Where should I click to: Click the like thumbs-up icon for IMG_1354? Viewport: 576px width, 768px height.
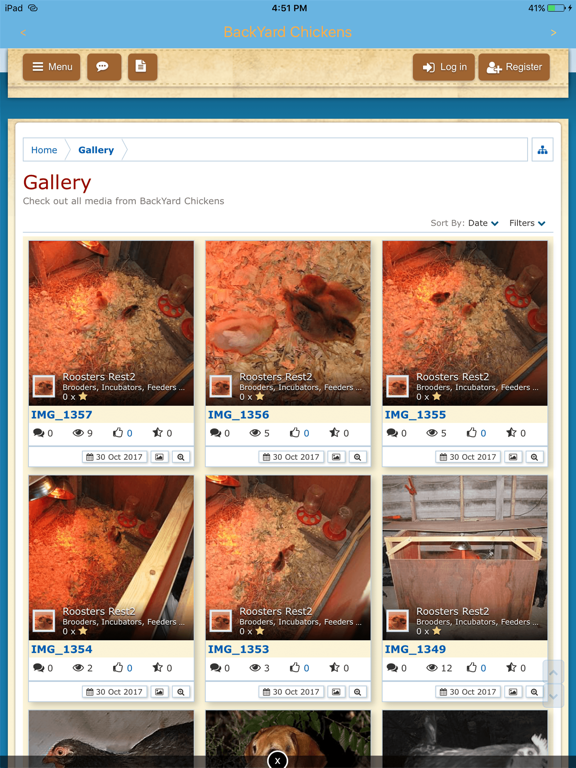tap(118, 667)
